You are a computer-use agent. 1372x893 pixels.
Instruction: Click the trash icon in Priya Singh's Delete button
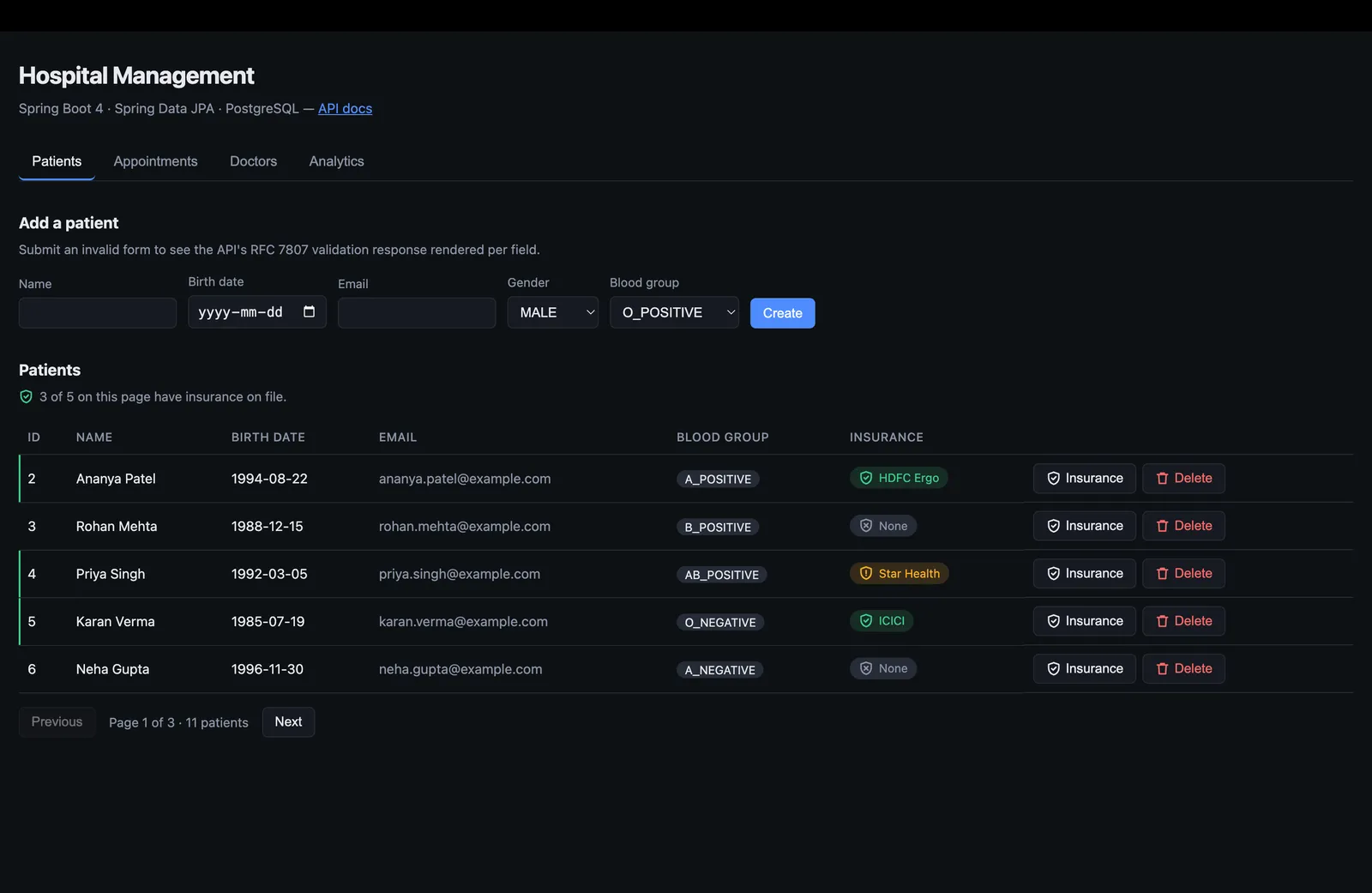point(1163,574)
